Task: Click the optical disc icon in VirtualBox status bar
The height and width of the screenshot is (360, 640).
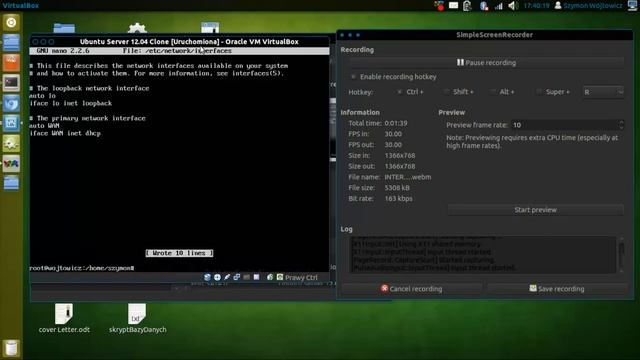Action: pyautogui.click(x=217, y=277)
